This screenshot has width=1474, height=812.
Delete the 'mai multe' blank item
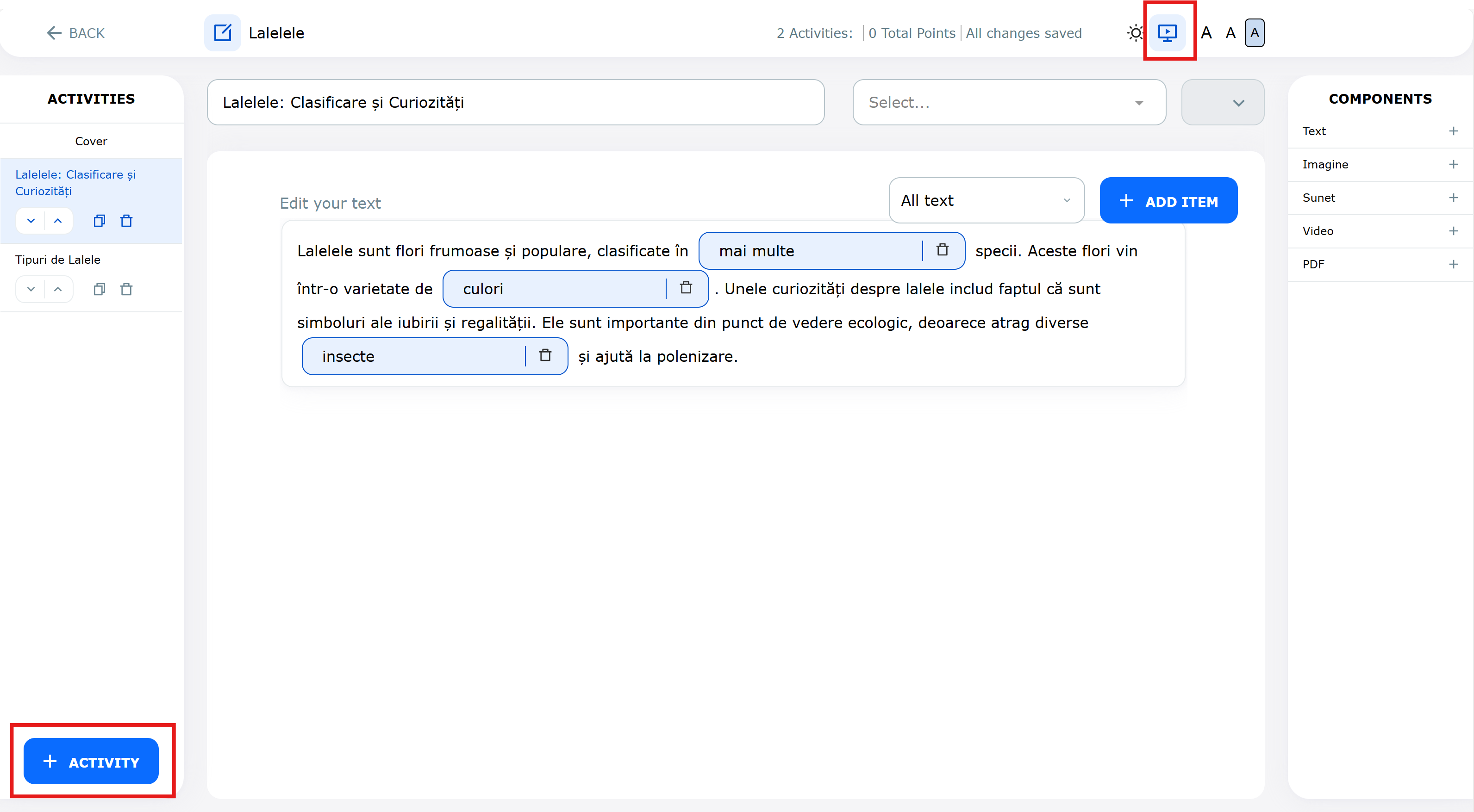943,250
